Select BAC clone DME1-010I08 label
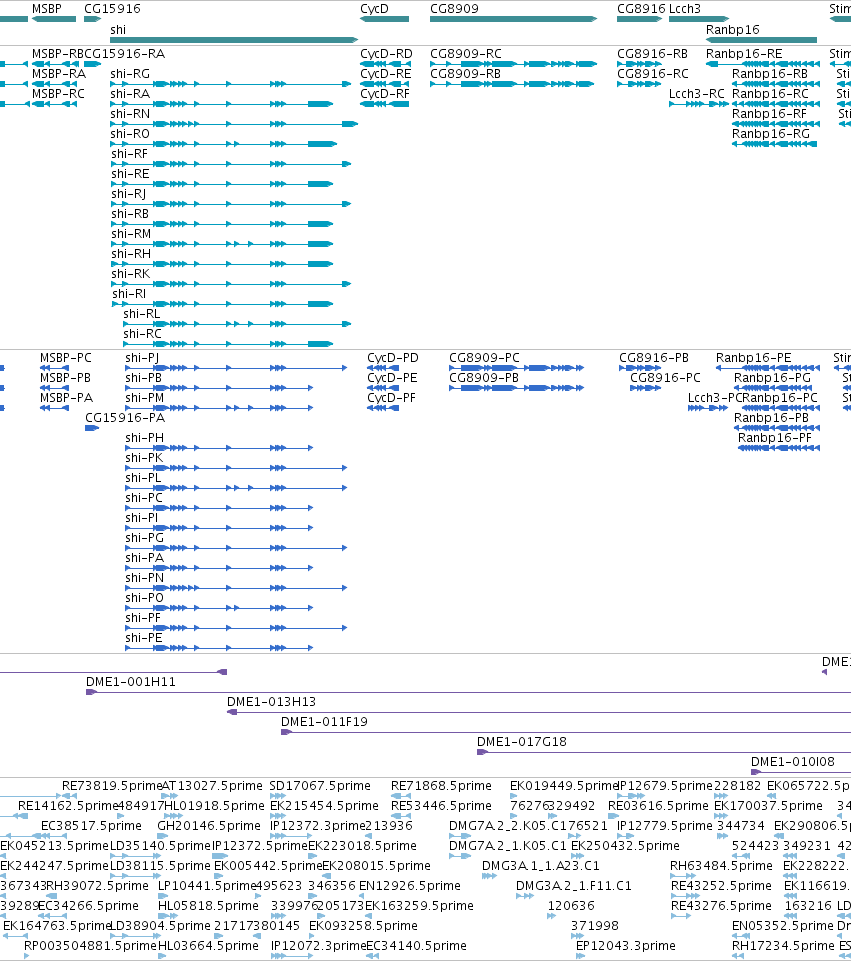Viewport: 851px width, 961px height. (x=793, y=762)
